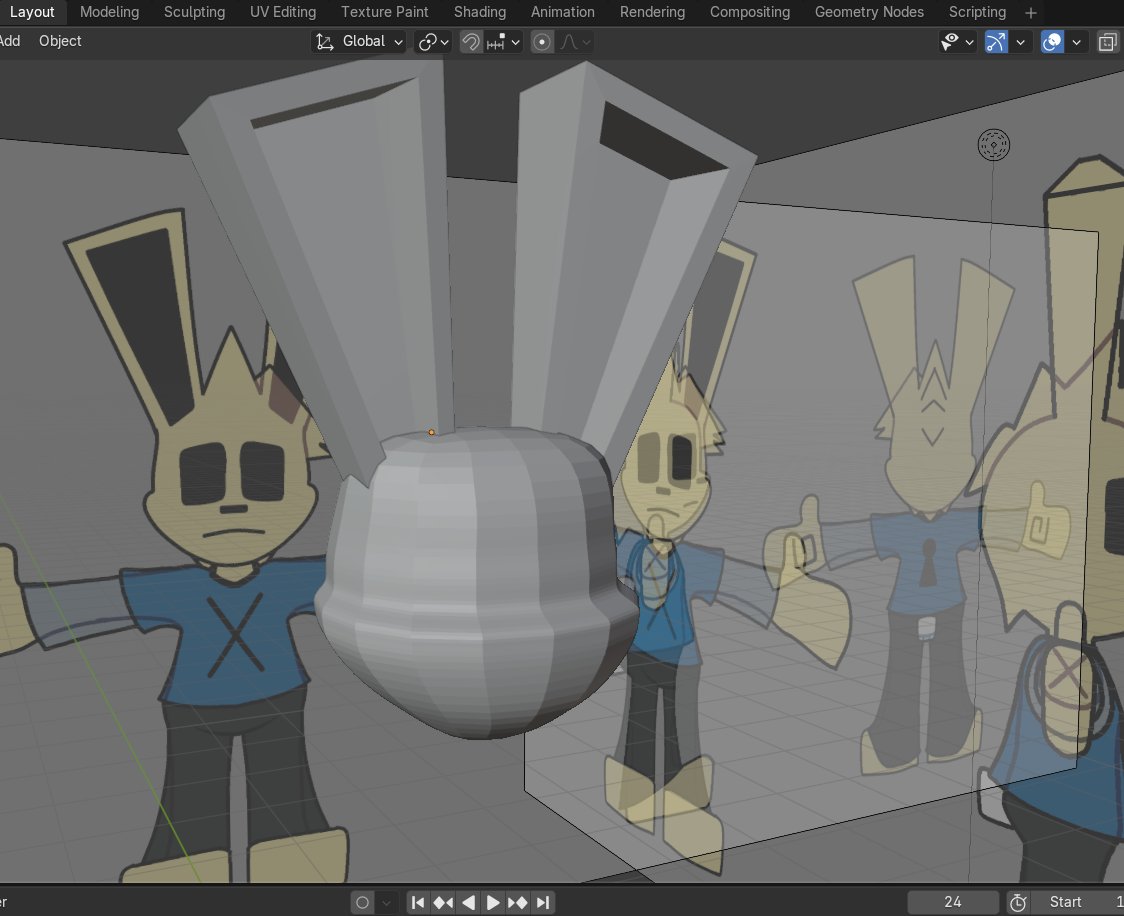Go to the Shading workspace tab

[x=480, y=12]
